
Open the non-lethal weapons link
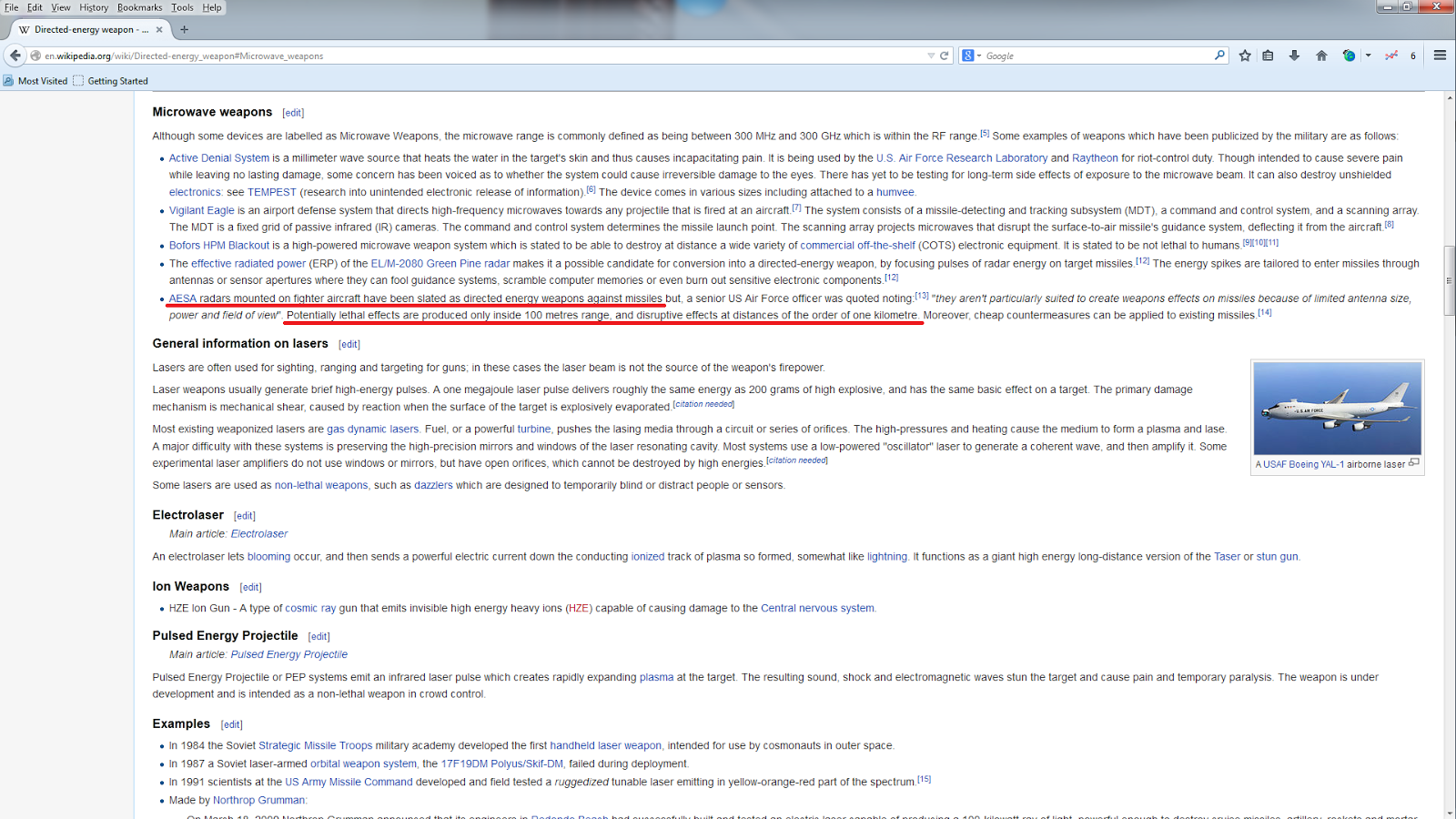[x=321, y=486]
